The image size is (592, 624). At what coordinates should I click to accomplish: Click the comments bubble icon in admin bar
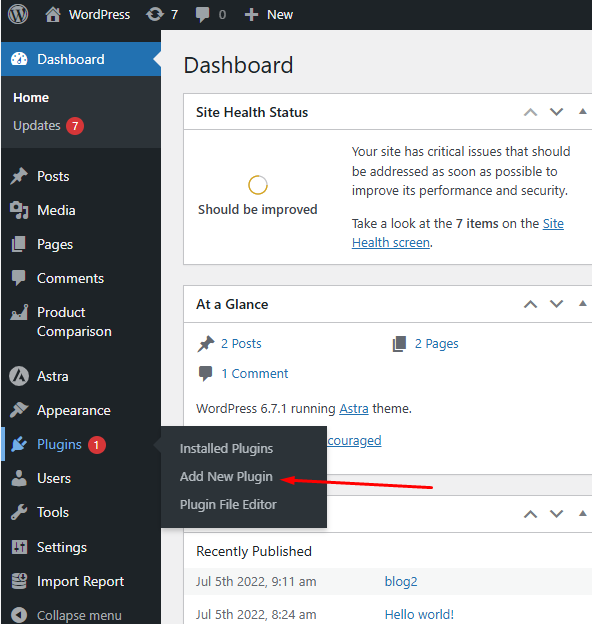coord(203,15)
